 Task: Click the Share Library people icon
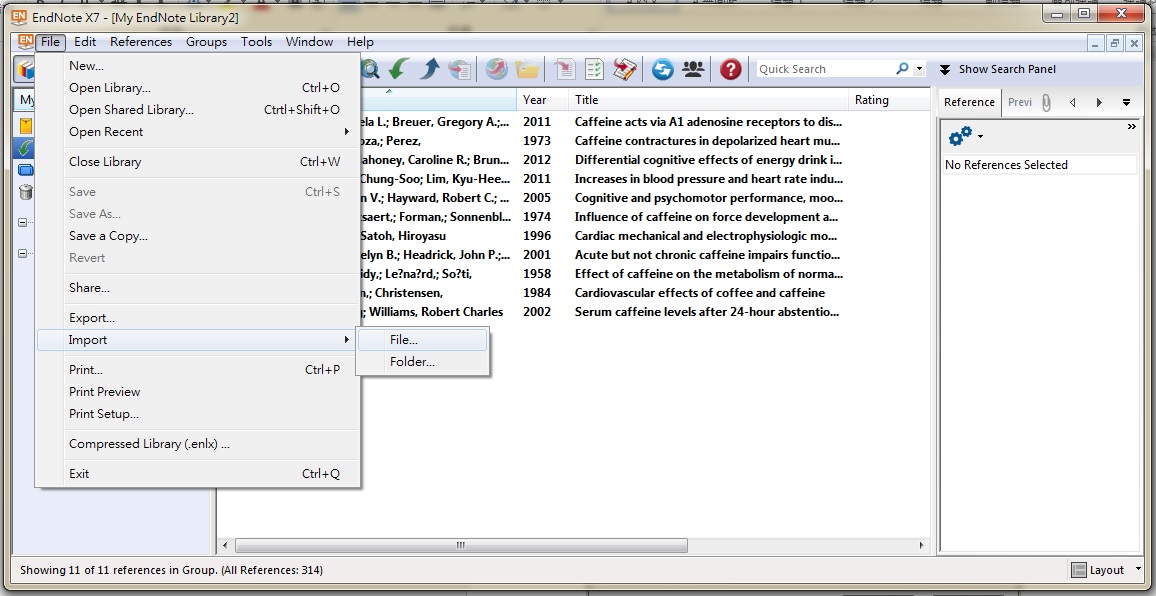pyautogui.click(x=693, y=69)
